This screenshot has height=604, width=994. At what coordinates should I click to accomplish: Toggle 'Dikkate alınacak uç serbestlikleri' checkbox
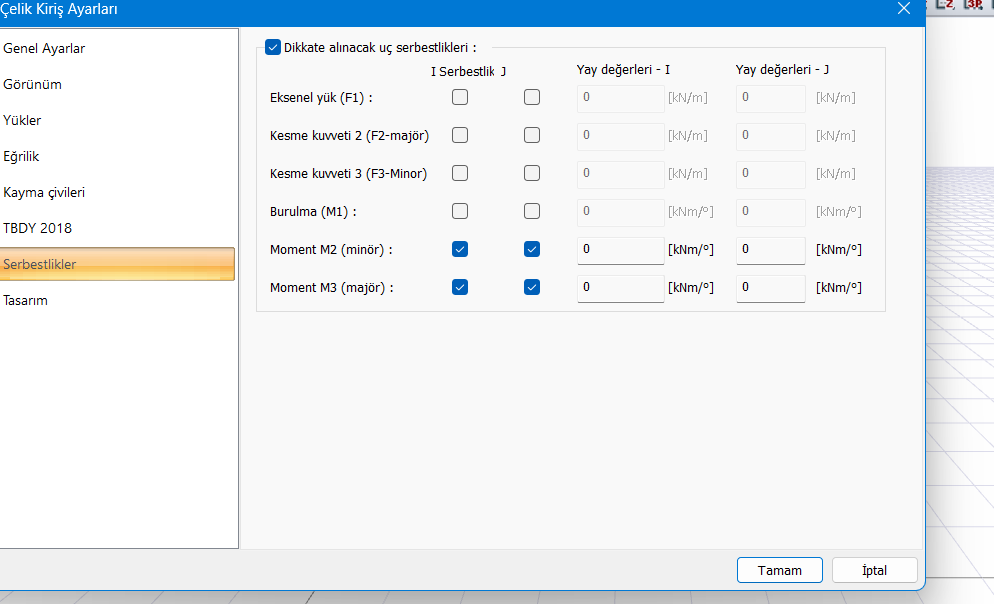(273, 46)
